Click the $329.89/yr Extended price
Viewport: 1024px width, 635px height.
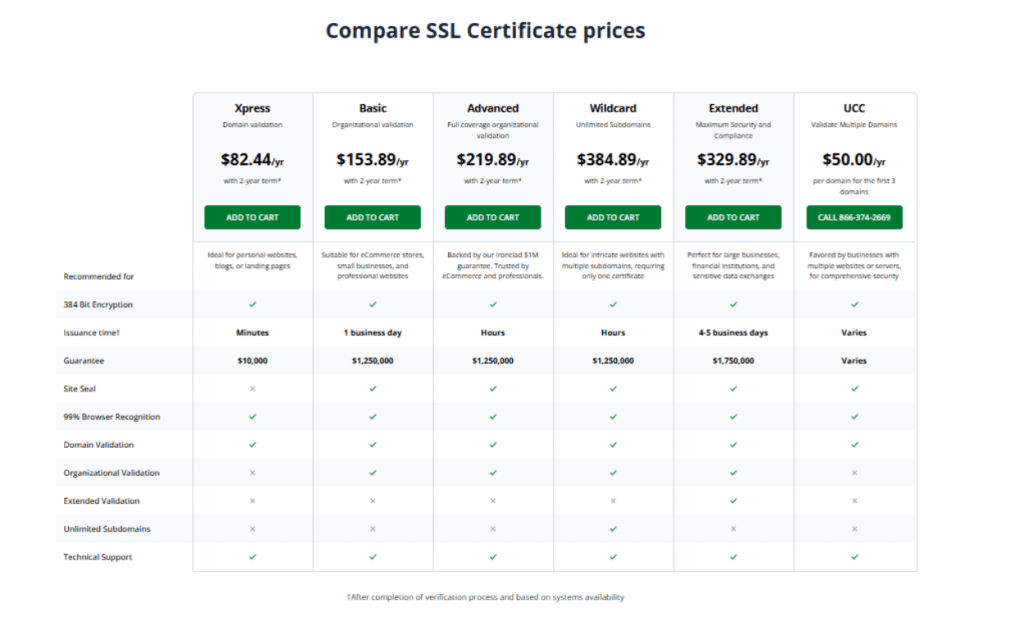point(733,159)
